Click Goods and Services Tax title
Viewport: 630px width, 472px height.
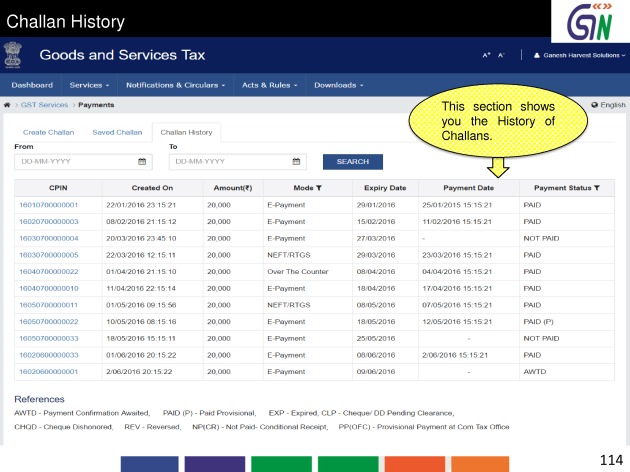pos(122,55)
